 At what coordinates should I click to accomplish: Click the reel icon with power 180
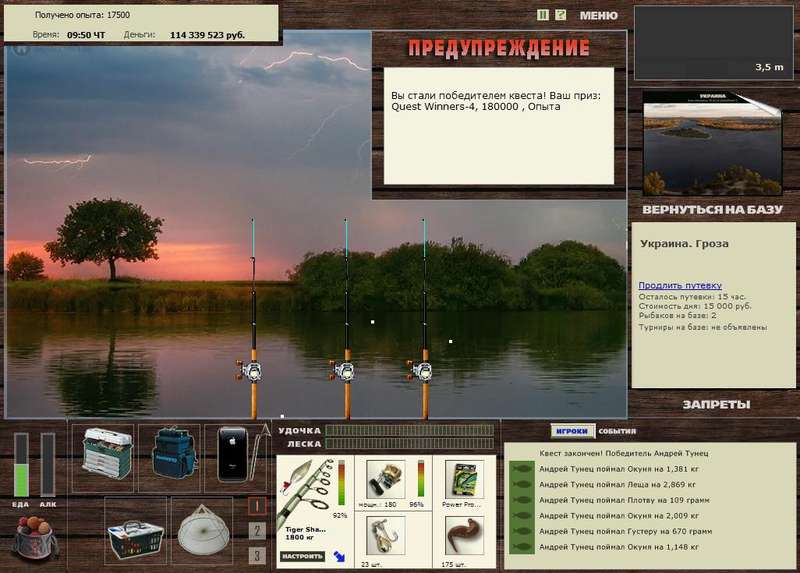click(x=386, y=480)
